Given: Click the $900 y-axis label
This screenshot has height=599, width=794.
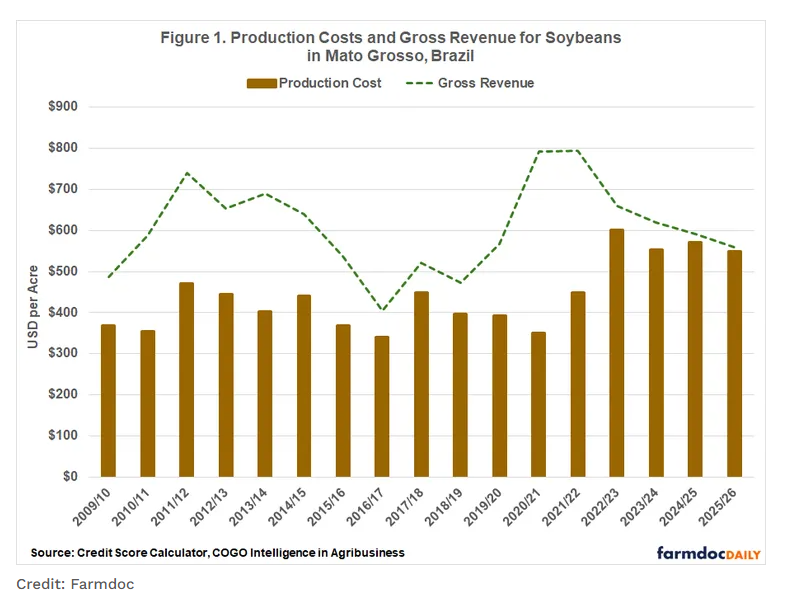Looking at the screenshot, I should click(70, 106).
